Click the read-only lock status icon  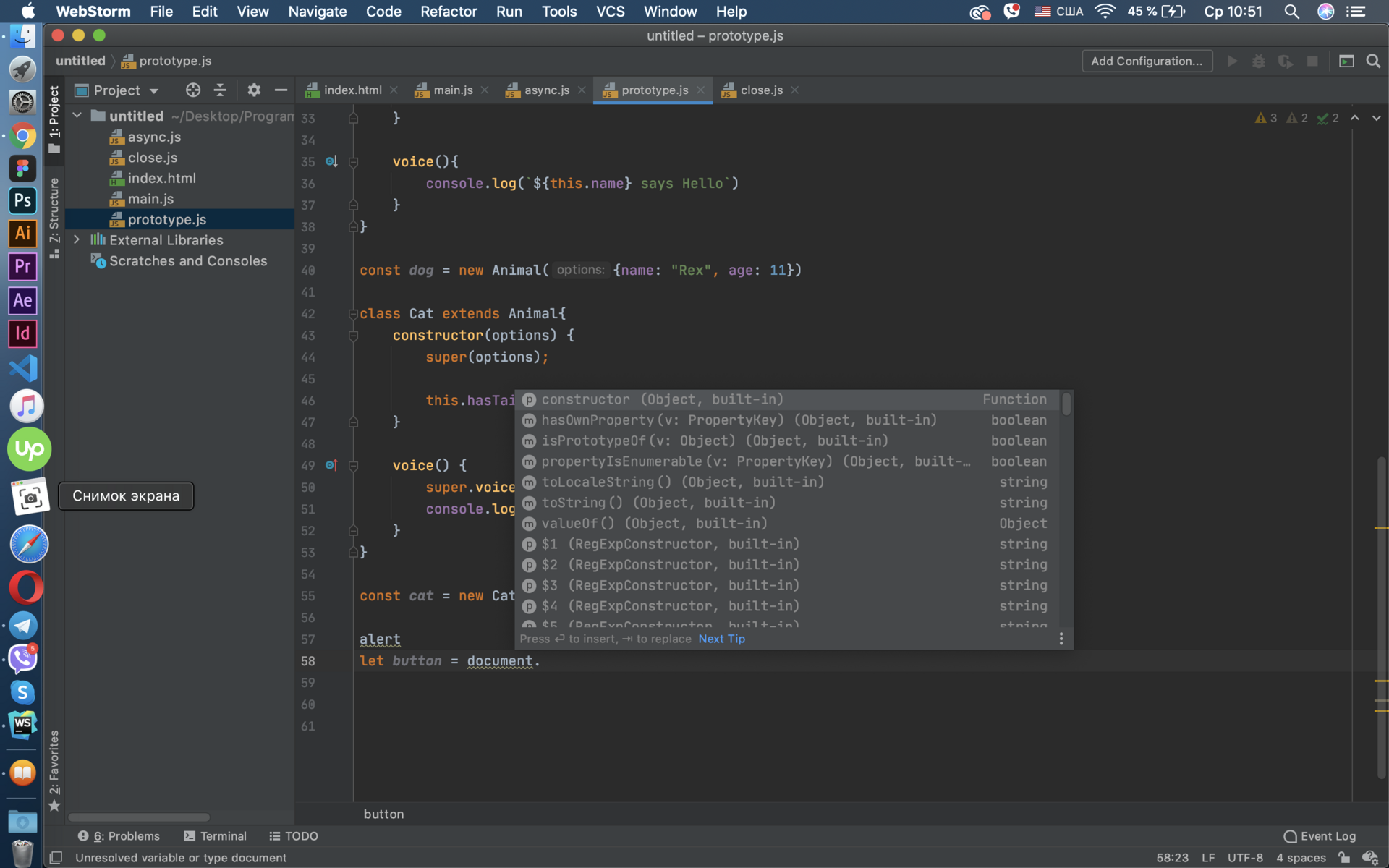point(1344,858)
